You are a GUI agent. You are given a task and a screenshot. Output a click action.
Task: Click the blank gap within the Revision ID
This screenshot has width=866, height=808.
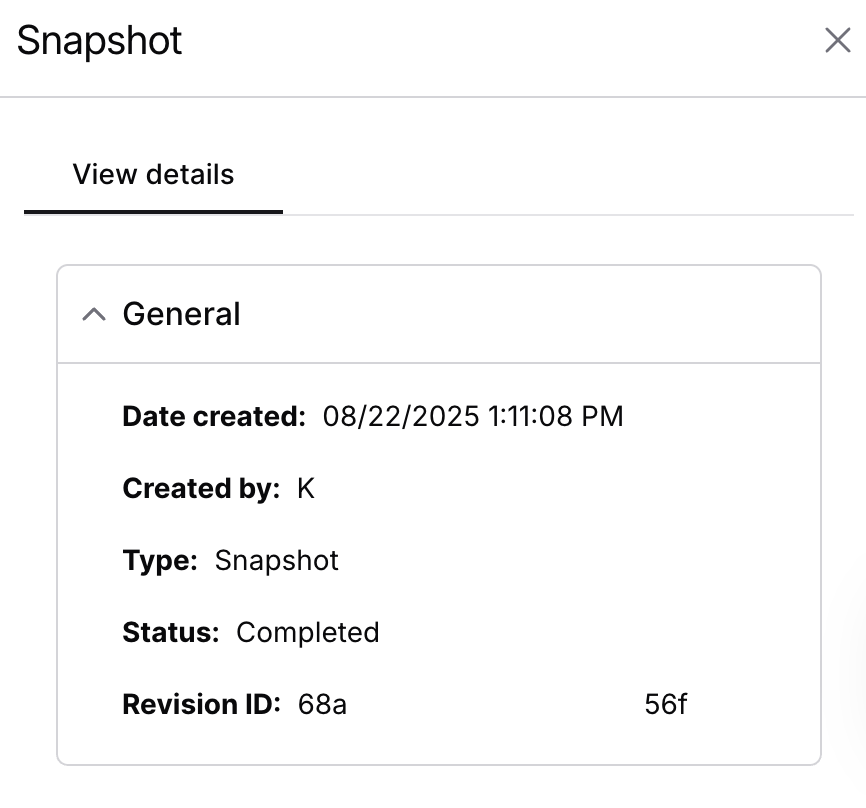[x=495, y=704]
